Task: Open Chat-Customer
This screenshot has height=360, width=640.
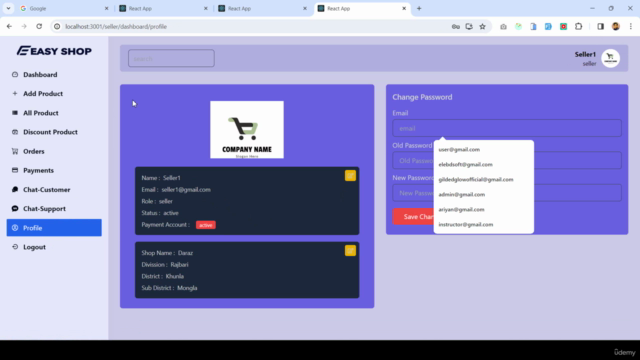Action: coord(46,190)
